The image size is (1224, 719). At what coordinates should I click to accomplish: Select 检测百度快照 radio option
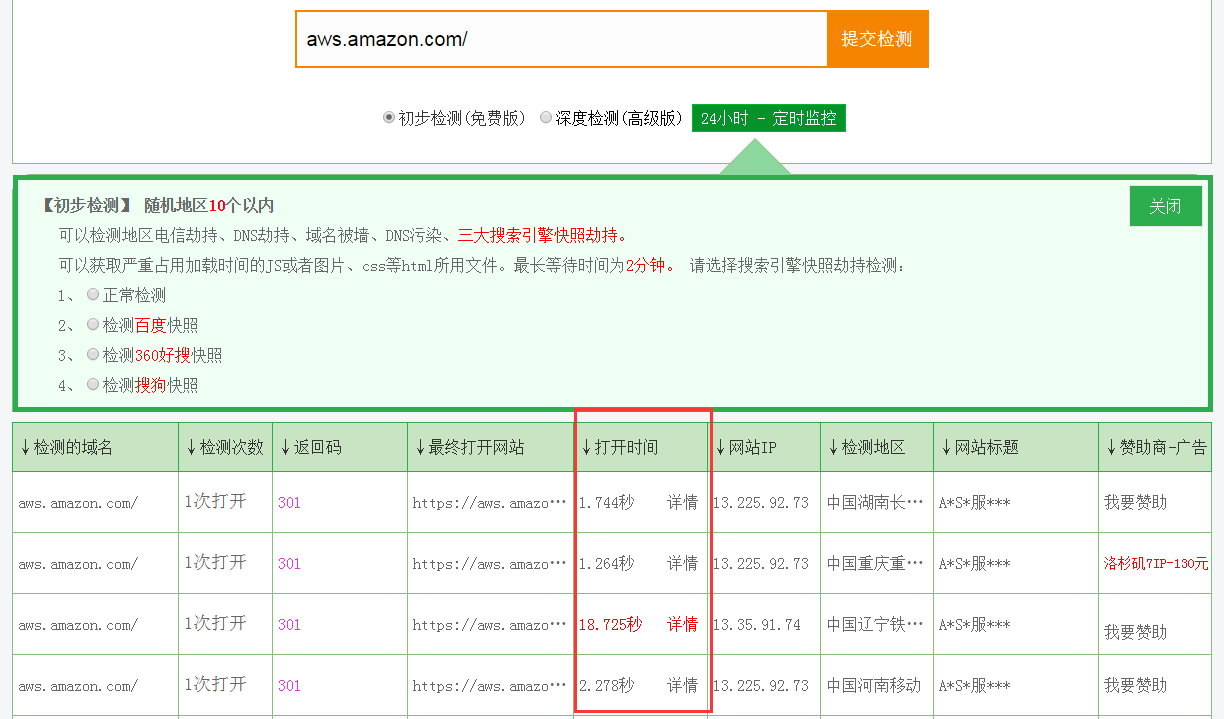pyautogui.click(x=93, y=325)
